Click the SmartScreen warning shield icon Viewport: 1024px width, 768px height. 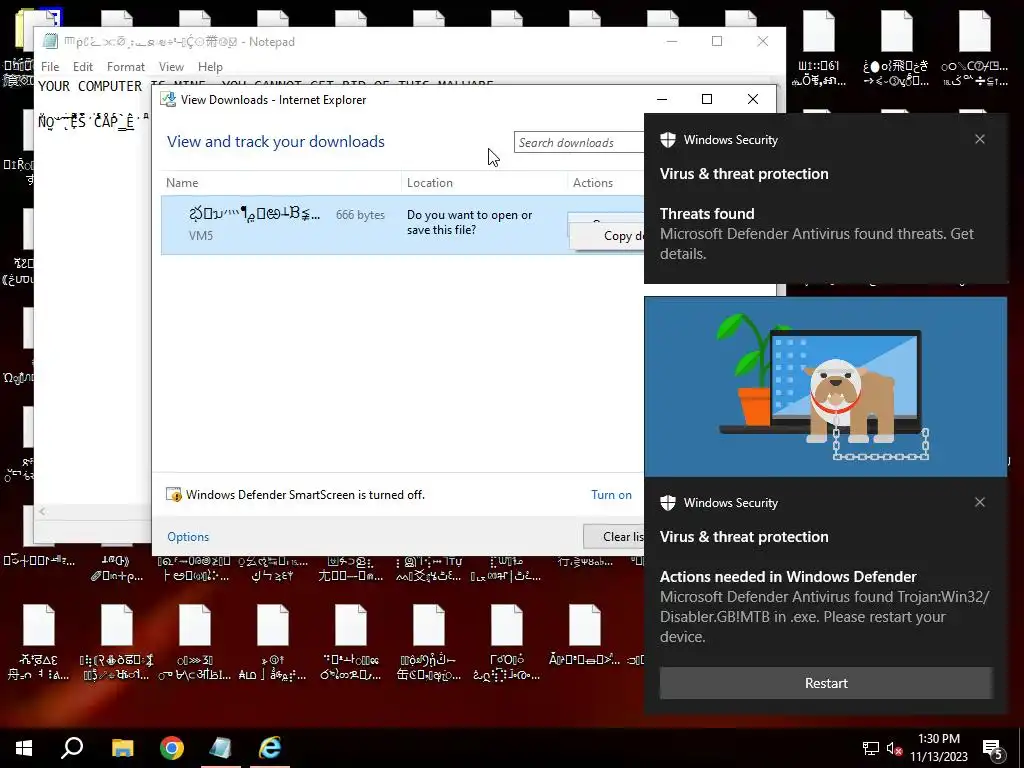pyautogui.click(x=174, y=495)
